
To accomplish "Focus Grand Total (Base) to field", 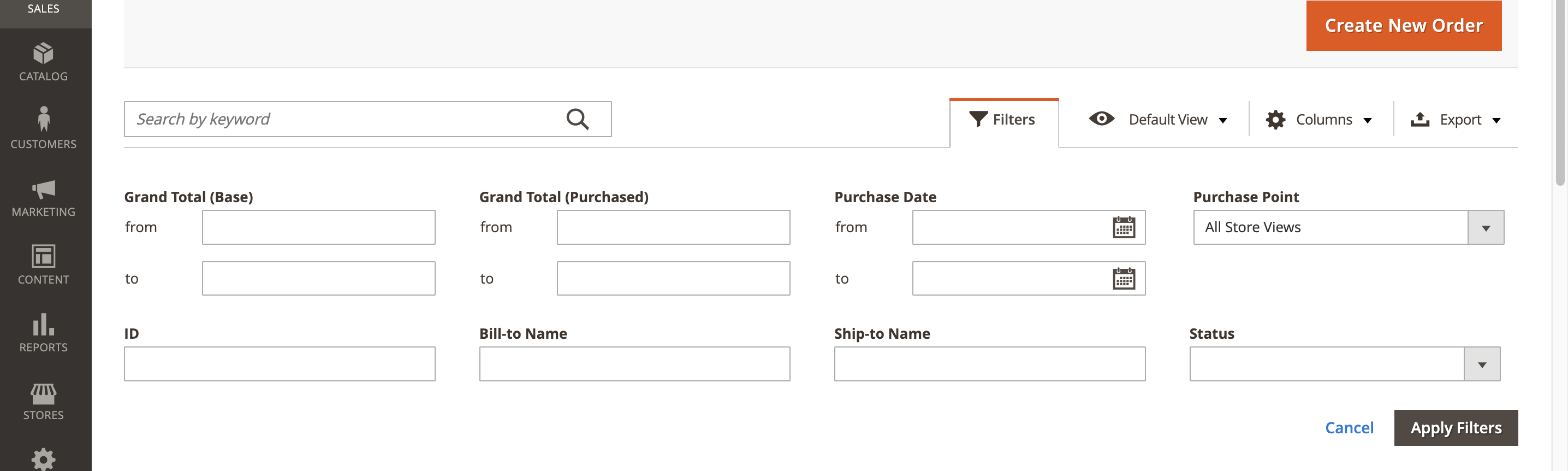I will click(x=318, y=279).
